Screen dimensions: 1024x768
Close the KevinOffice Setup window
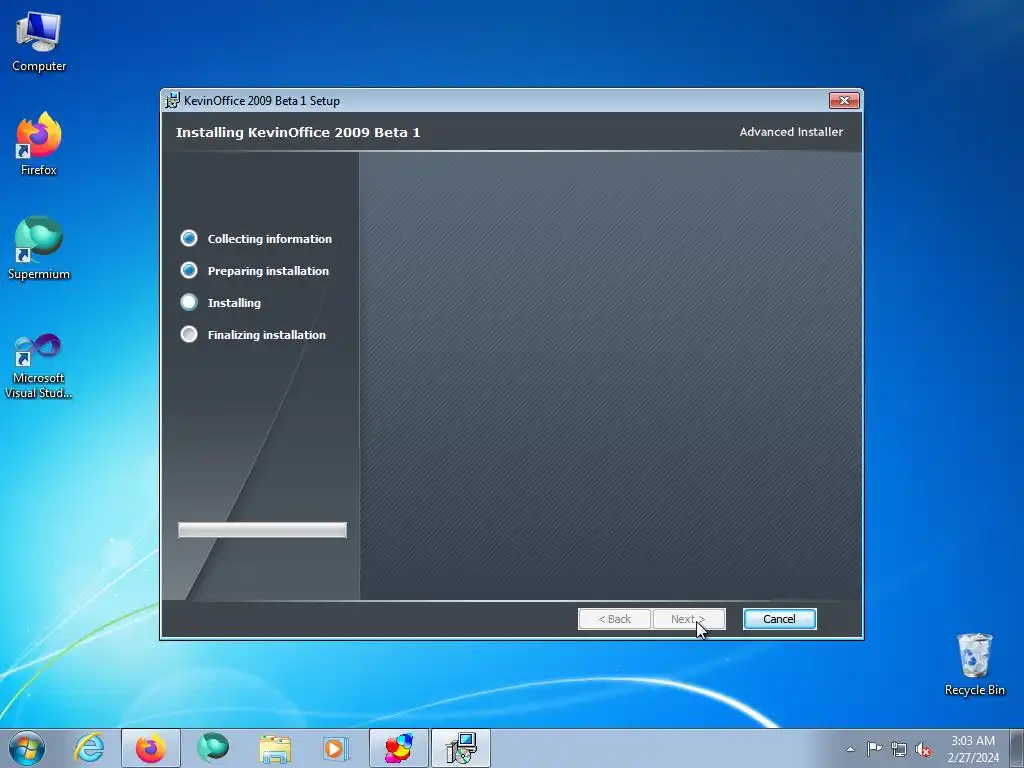click(x=844, y=100)
